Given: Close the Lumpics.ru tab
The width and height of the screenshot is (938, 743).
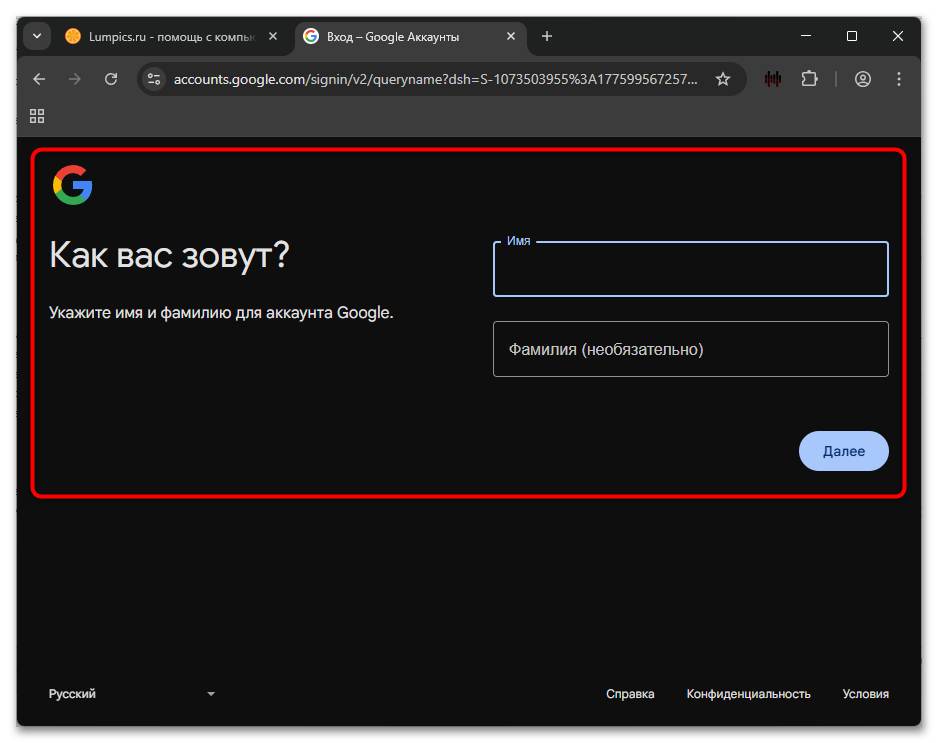Looking at the screenshot, I should pyautogui.click(x=273, y=36).
